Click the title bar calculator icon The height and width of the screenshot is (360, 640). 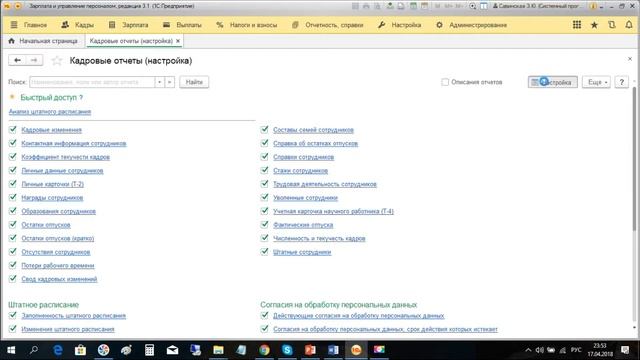coord(413,6)
